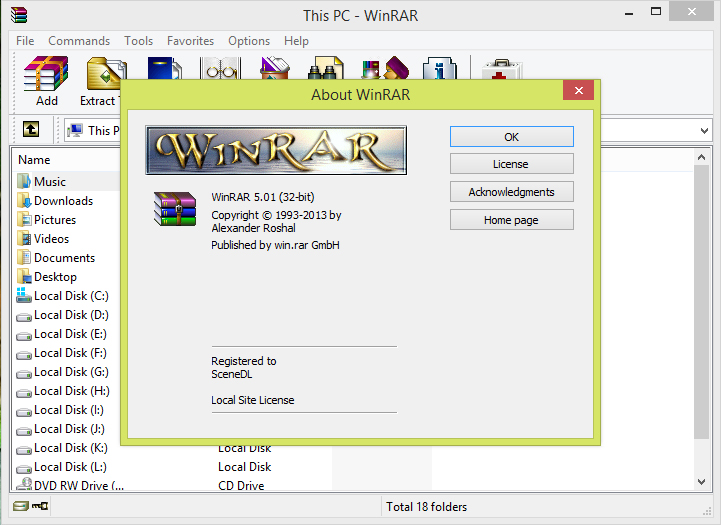Click the Test toolbar icon
Viewport: 721px width, 525px height.
coord(164,68)
